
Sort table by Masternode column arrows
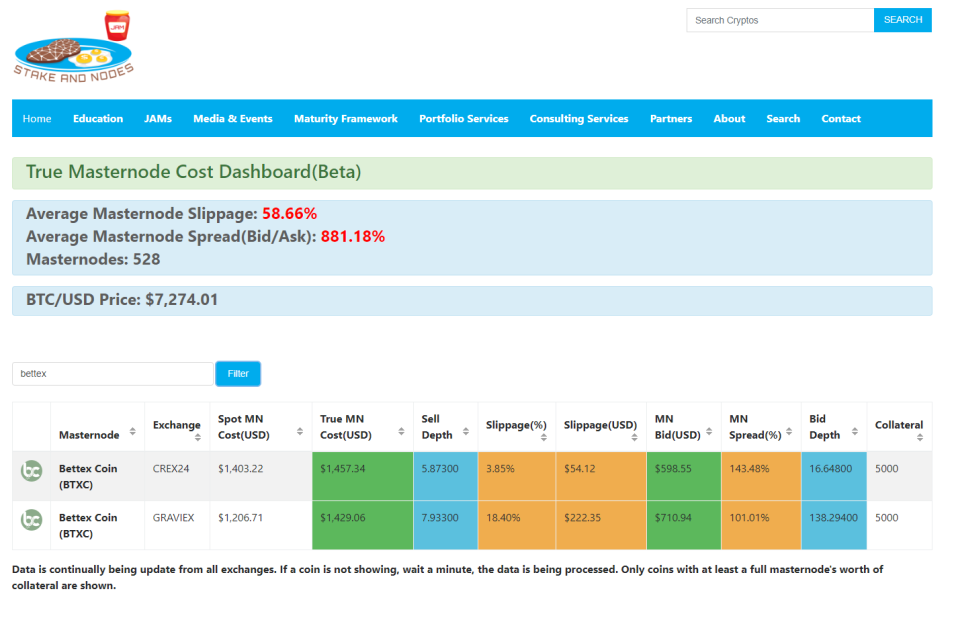point(133,432)
